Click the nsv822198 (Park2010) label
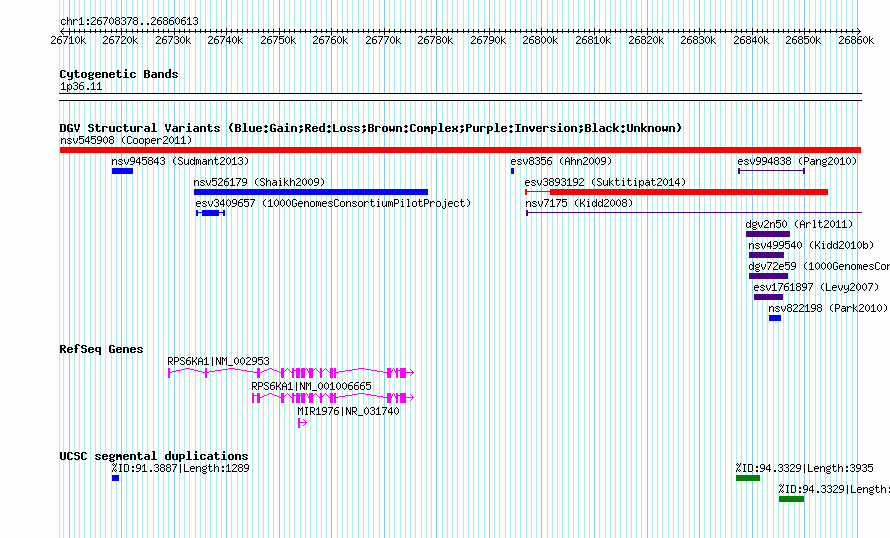The height and width of the screenshot is (538, 890). 828,308
